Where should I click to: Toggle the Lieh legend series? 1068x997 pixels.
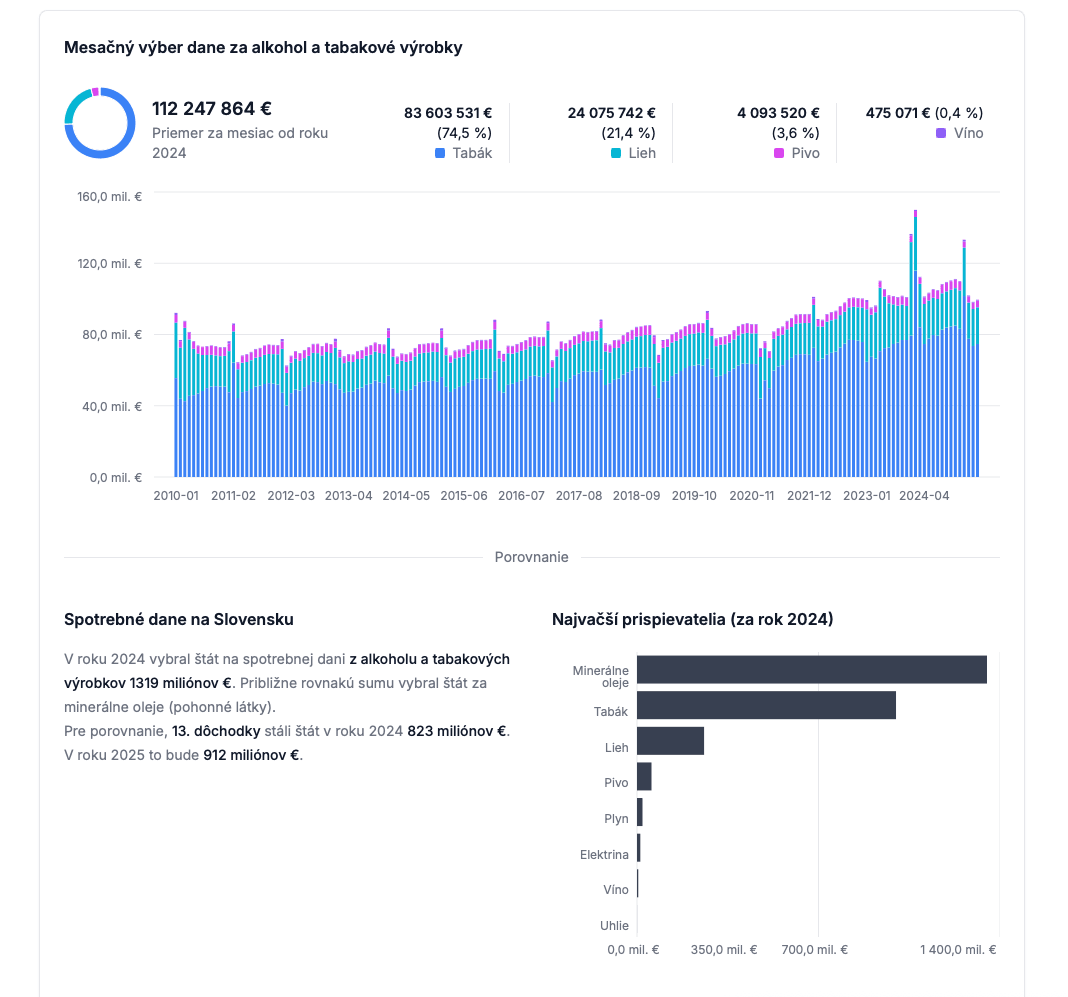pos(635,153)
